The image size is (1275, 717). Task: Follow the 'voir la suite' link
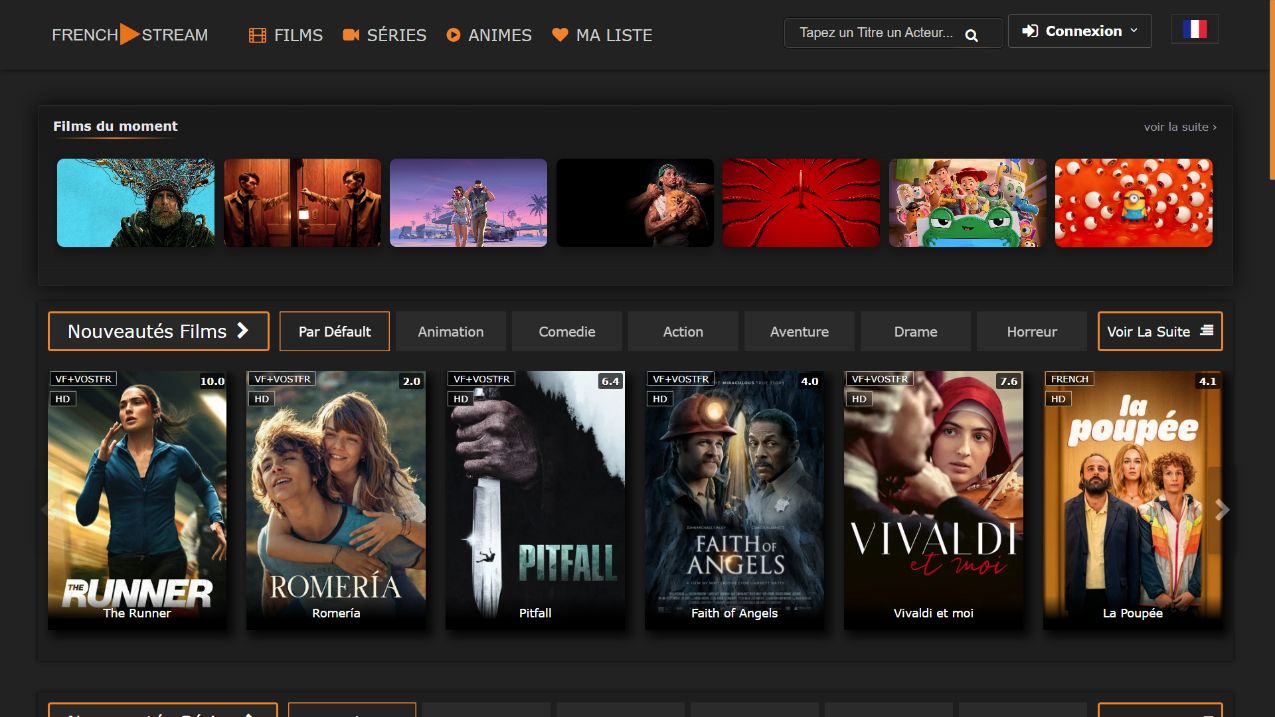(1180, 127)
